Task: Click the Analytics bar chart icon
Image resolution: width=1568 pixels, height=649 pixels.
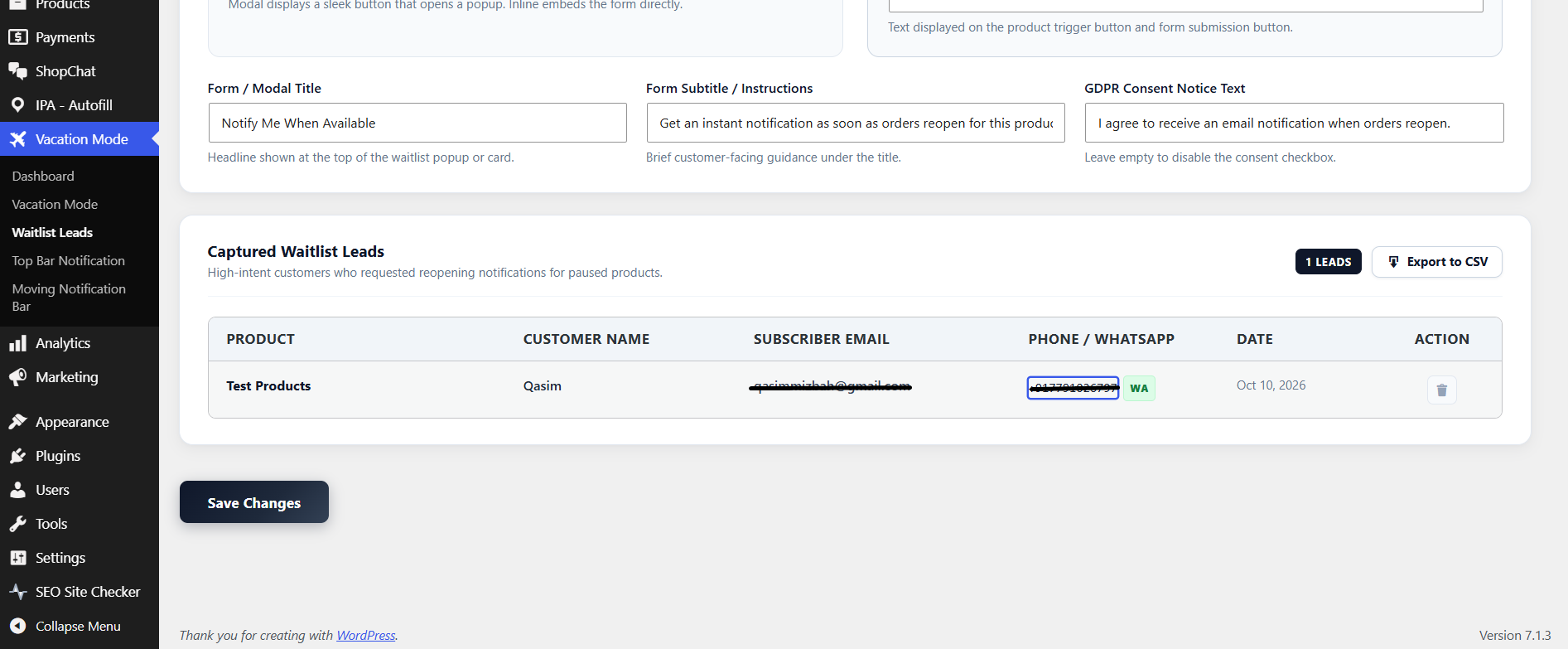Action: pyautogui.click(x=17, y=343)
